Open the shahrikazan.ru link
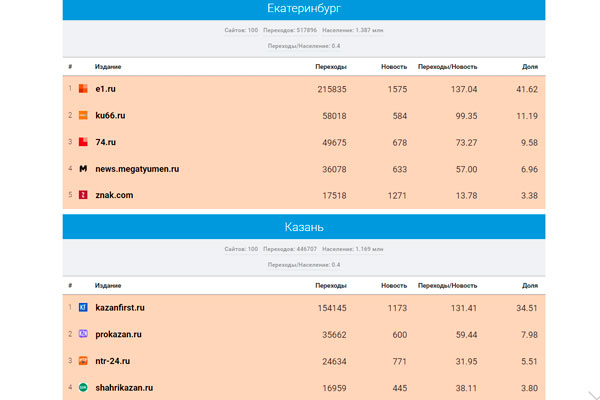Screen dimensions: 600x400 coord(123,387)
